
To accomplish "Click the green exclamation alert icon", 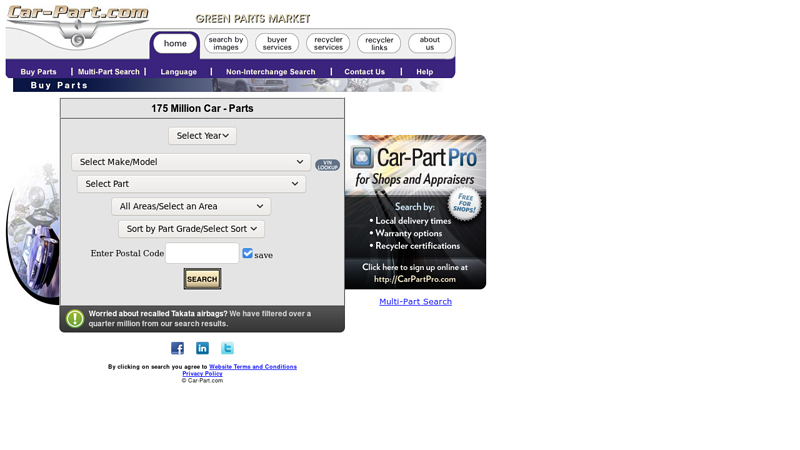I will (x=74, y=318).
